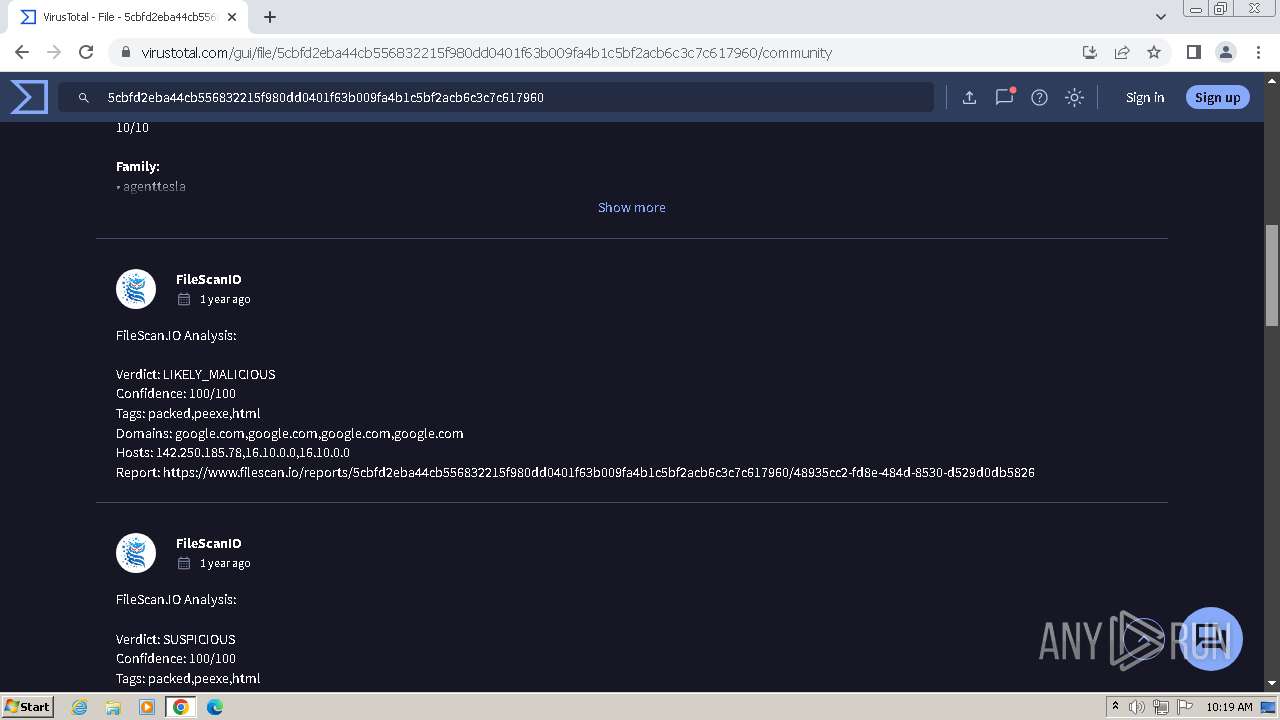Click second FileScanIO username
The width and height of the screenshot is (1280, 720).
coord(208,543)
